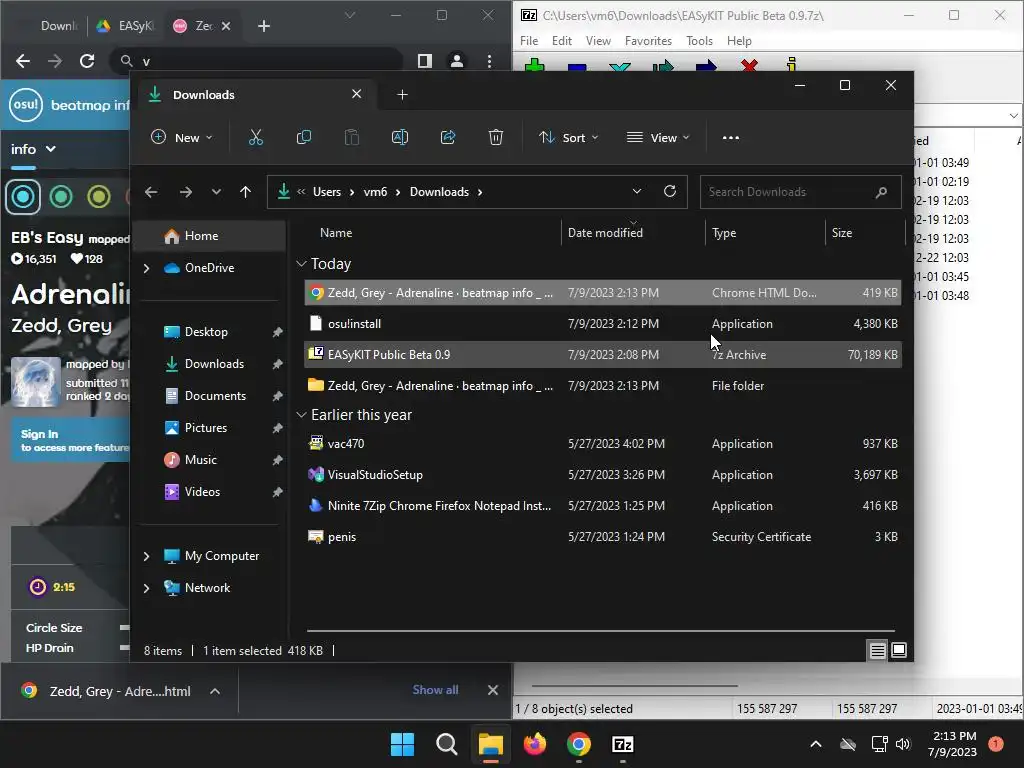Select the VisualStudioSetup file
Viewport: 1024px width, 768px height.
[603, 475]
